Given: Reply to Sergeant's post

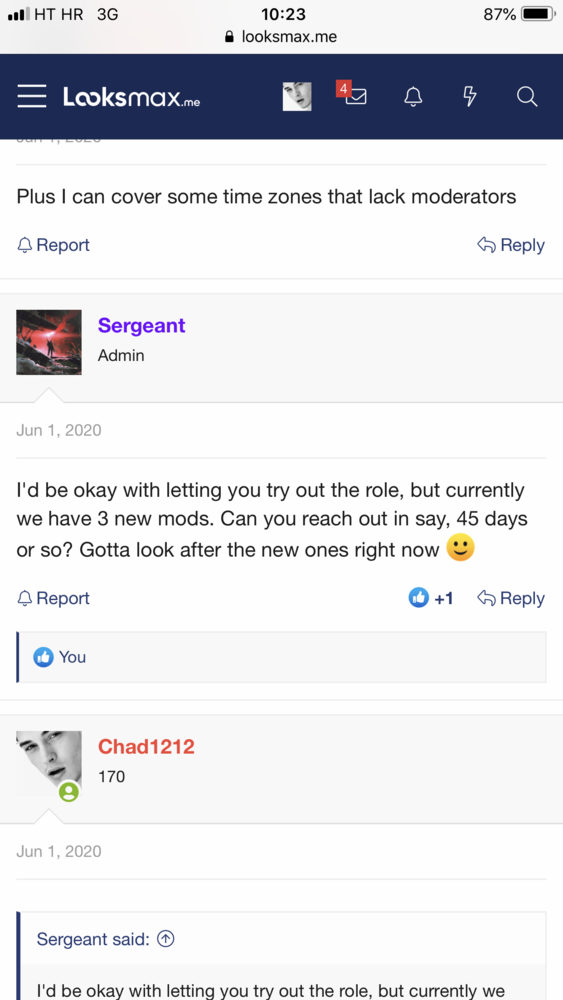Looking at the screenshot, I should [x=511, y=598].
